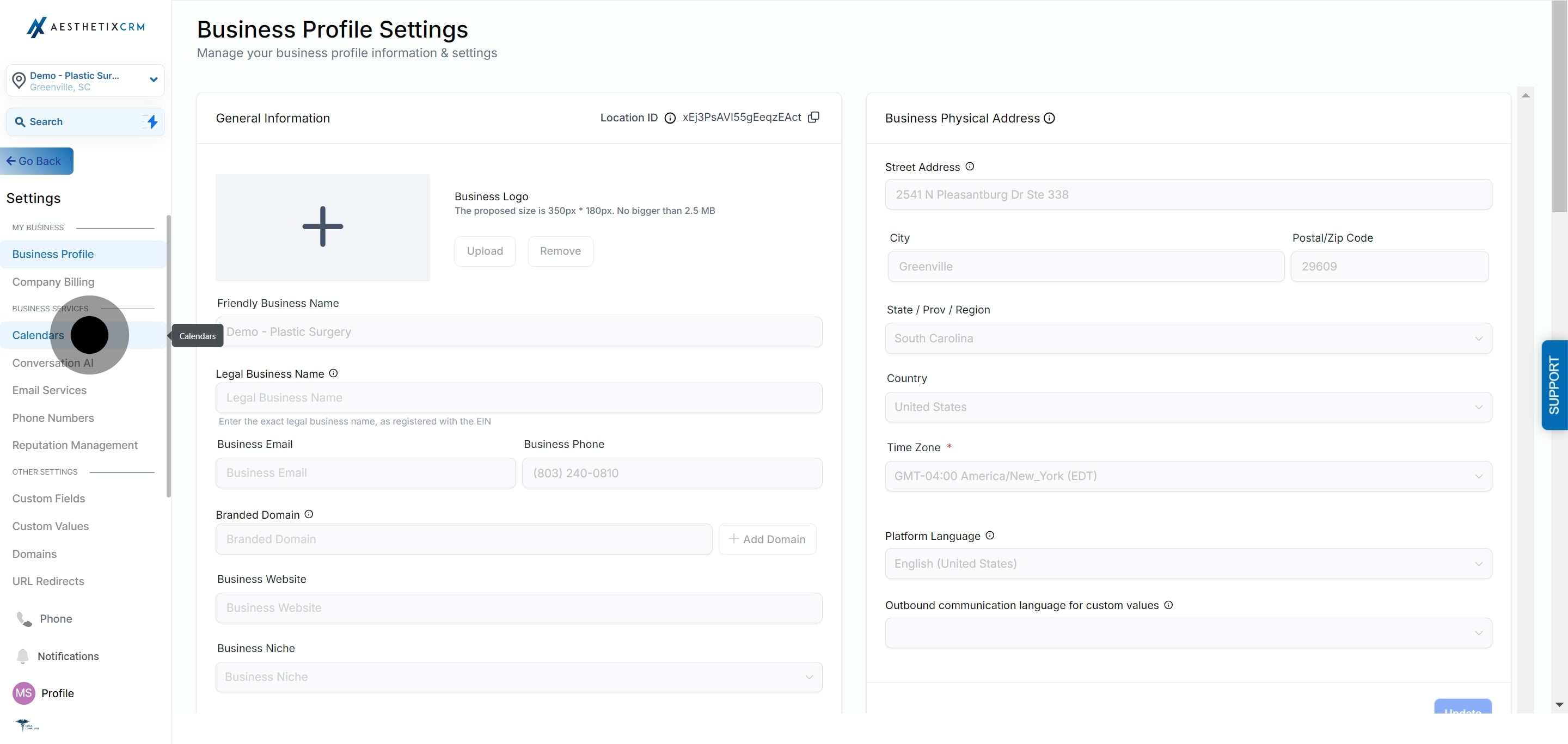The height and width of the screenshot is (744, 1568).
Task: Click the Legal Business Name info icon
Action: [333, 373]
